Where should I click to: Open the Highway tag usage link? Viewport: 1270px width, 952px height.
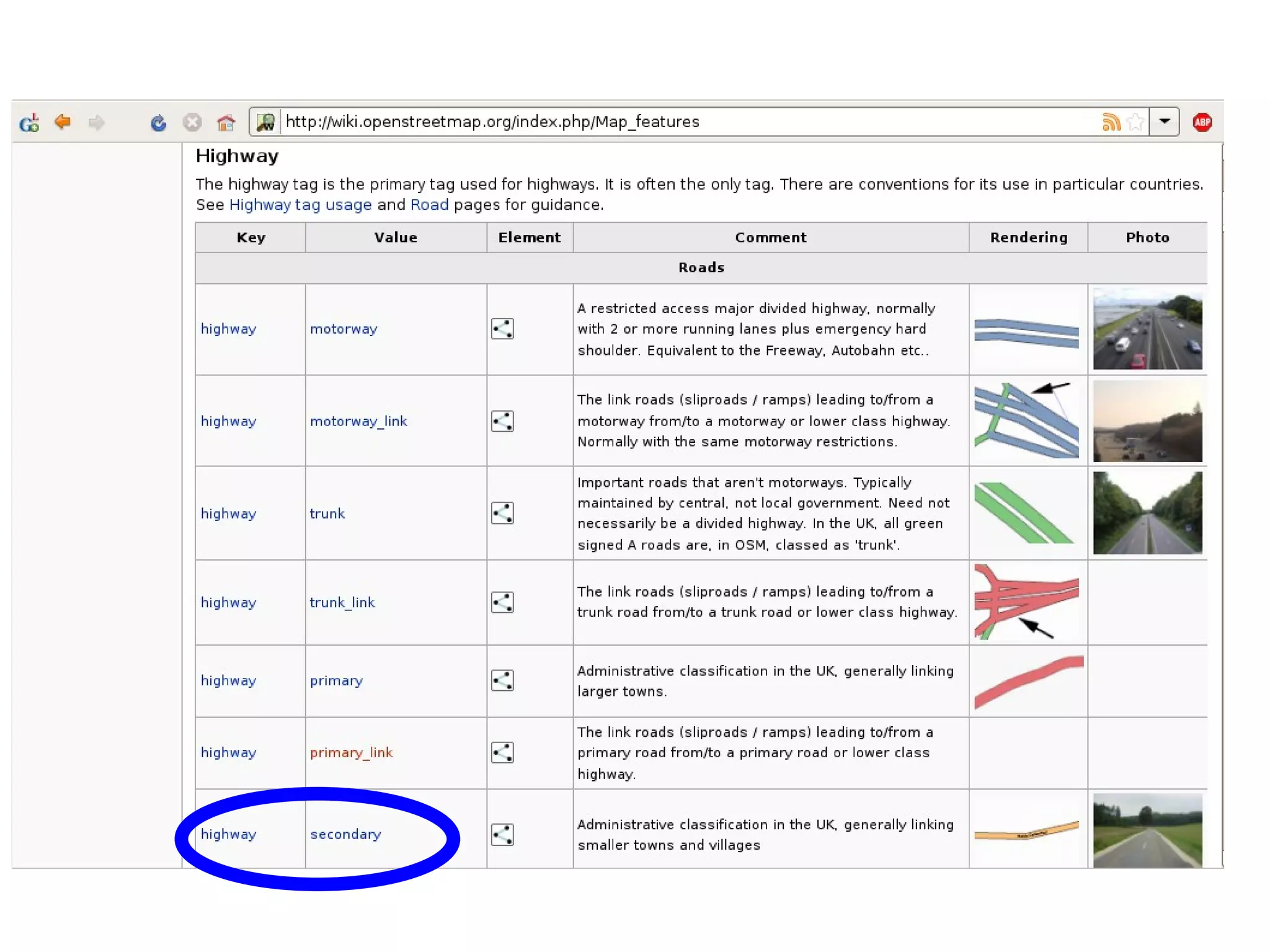pos(300,205)
